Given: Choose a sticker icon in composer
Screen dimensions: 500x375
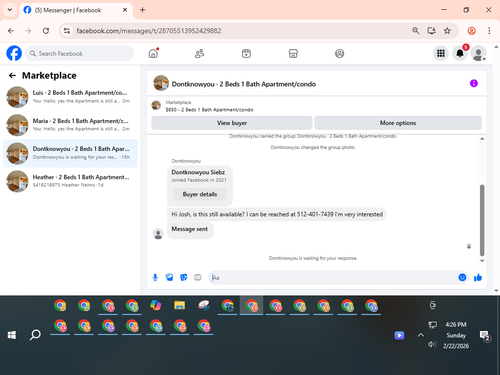Looking at the screenshot, I should click(x=184, y=277).
